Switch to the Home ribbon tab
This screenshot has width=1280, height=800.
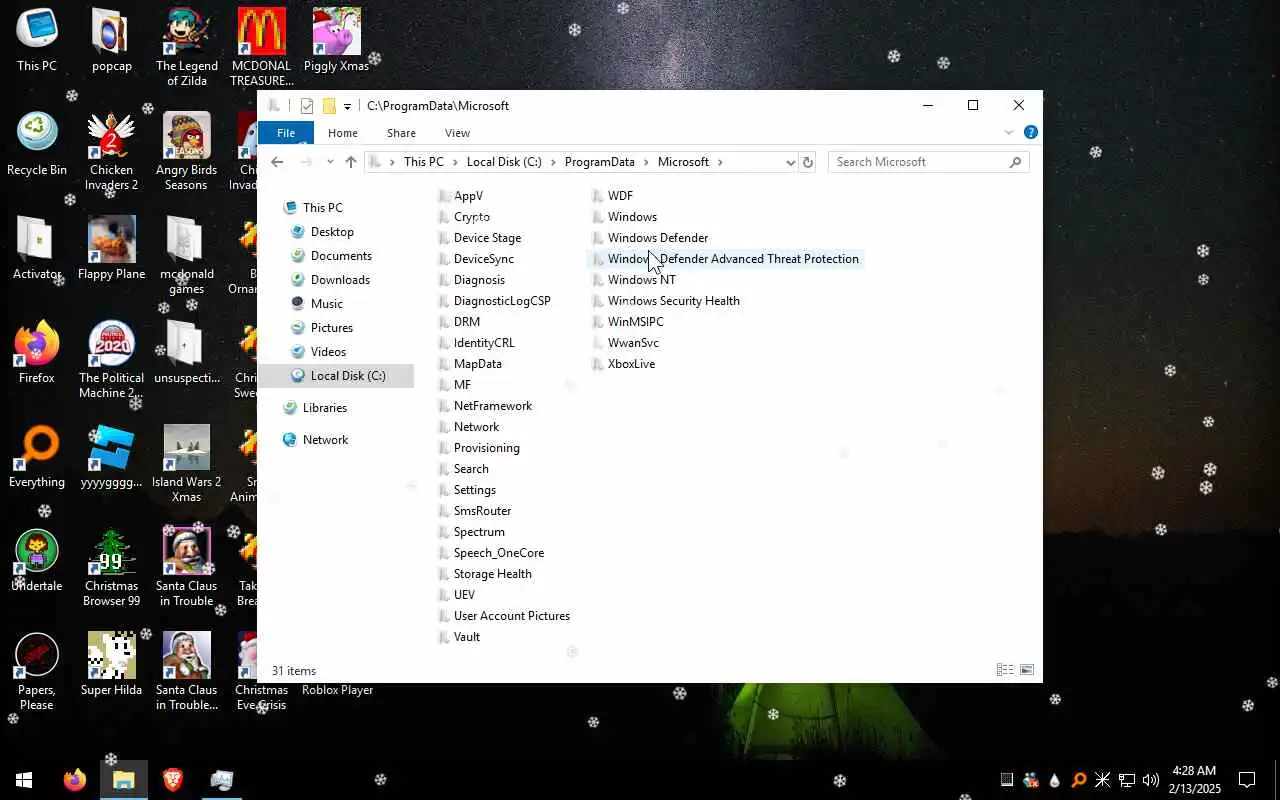(x=343, y=133)
